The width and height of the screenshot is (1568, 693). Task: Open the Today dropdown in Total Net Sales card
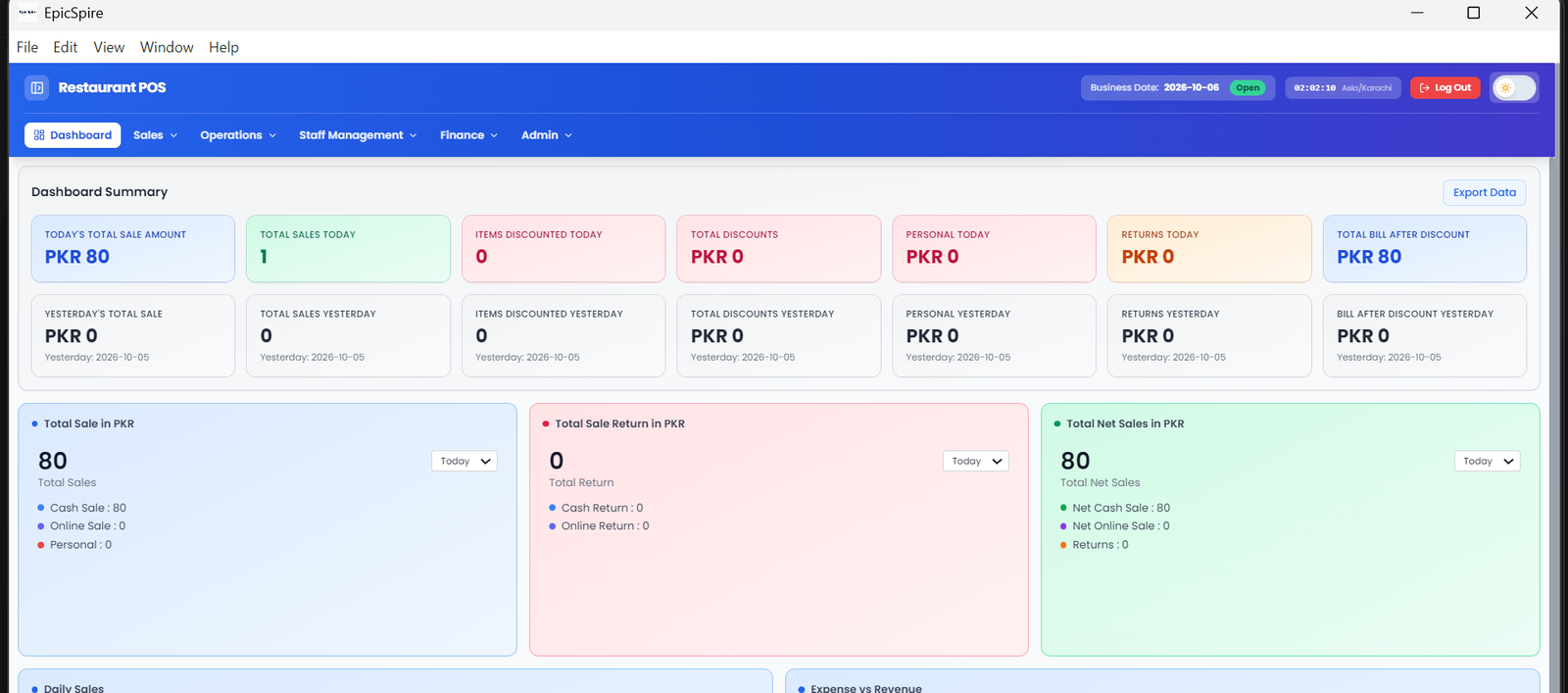[1488, 461]
